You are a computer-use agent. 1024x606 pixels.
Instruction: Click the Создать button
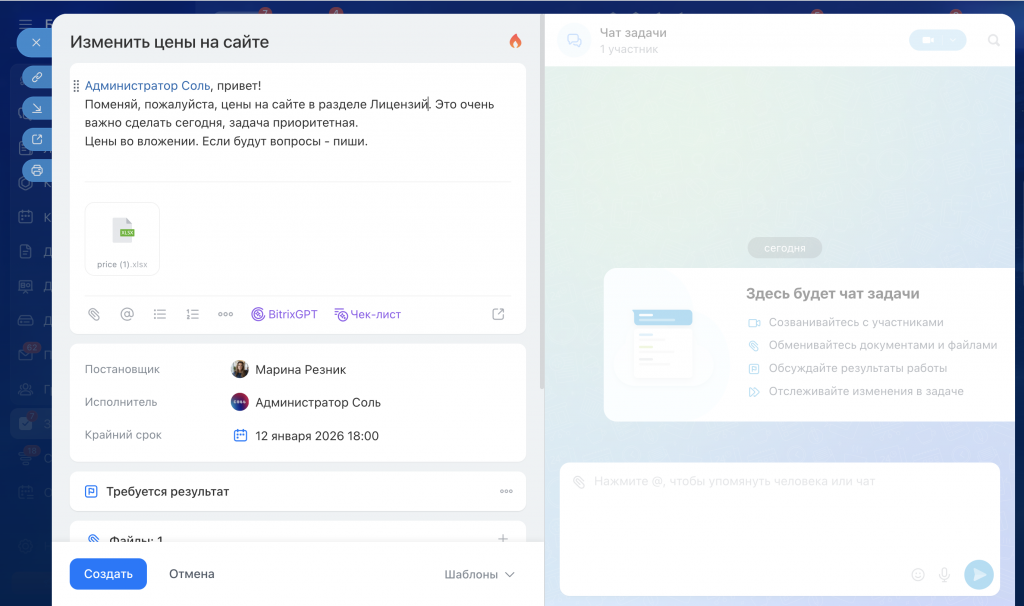pyautogui.click(x=108, y=574)
